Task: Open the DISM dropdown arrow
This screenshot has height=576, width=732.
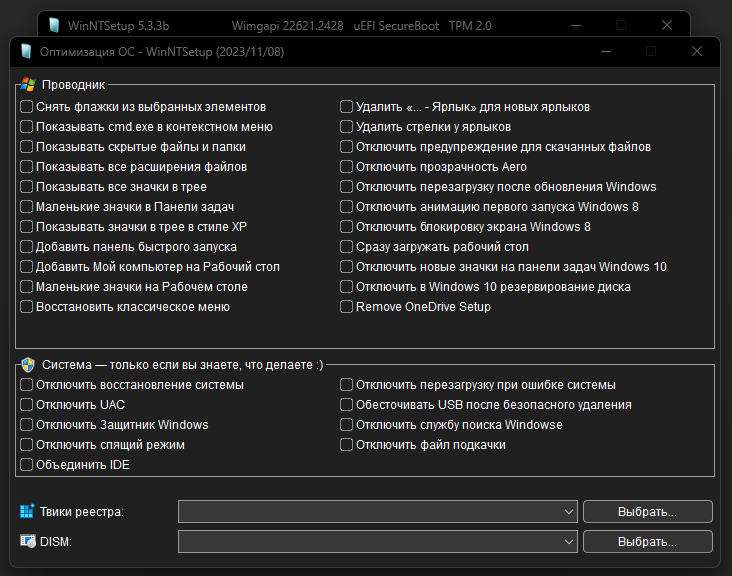Action: [x=568, y=541]
